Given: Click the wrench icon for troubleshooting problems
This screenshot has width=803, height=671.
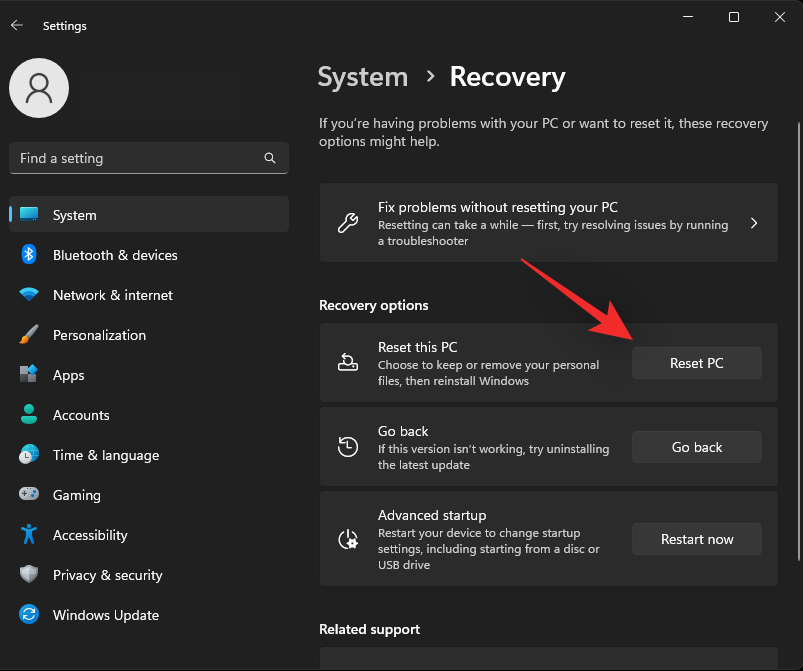Looking at the screenshot, I should pyautogui.click(x=345, y=222).
